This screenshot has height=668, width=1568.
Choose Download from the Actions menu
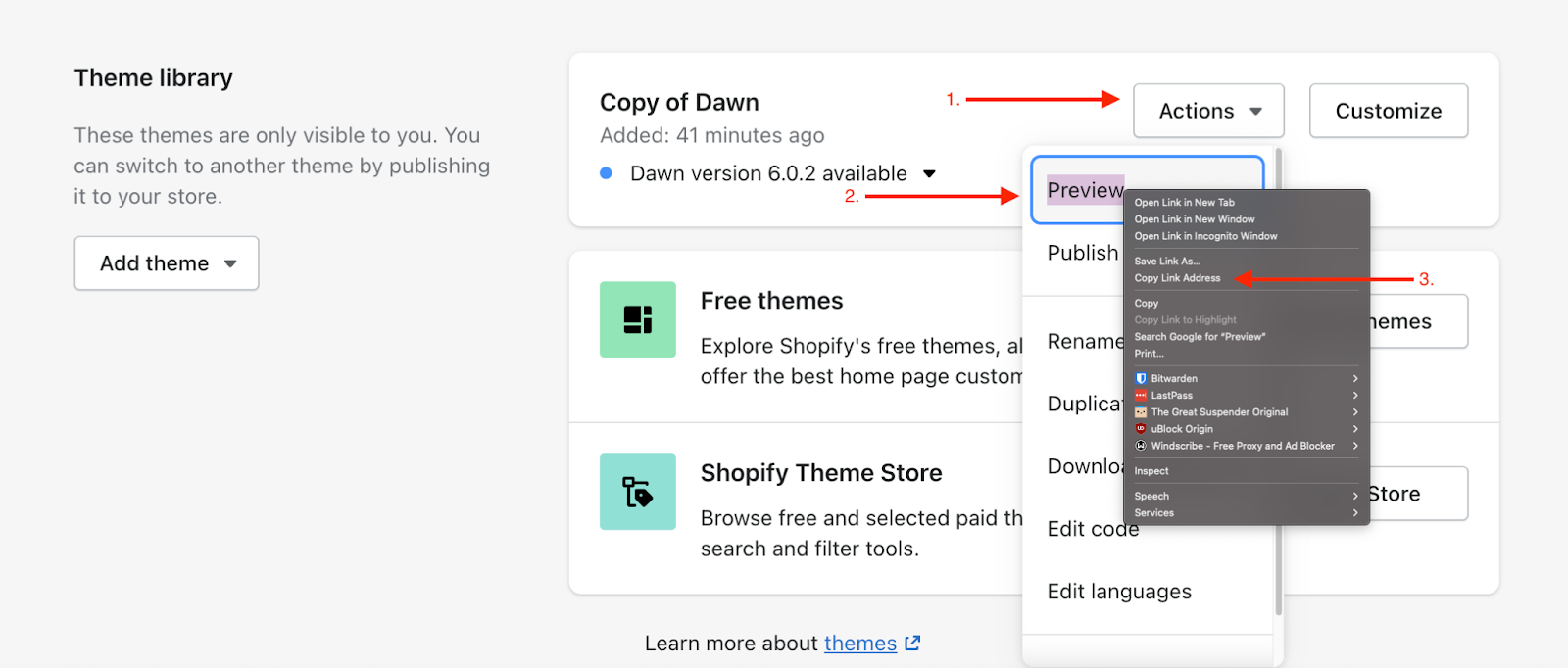[1084, 466]
